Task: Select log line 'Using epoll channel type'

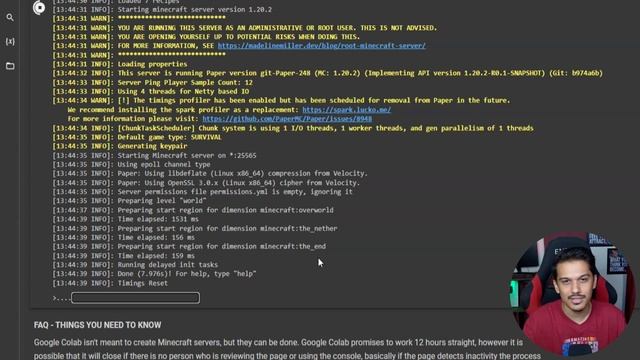Action: point(131,164)
